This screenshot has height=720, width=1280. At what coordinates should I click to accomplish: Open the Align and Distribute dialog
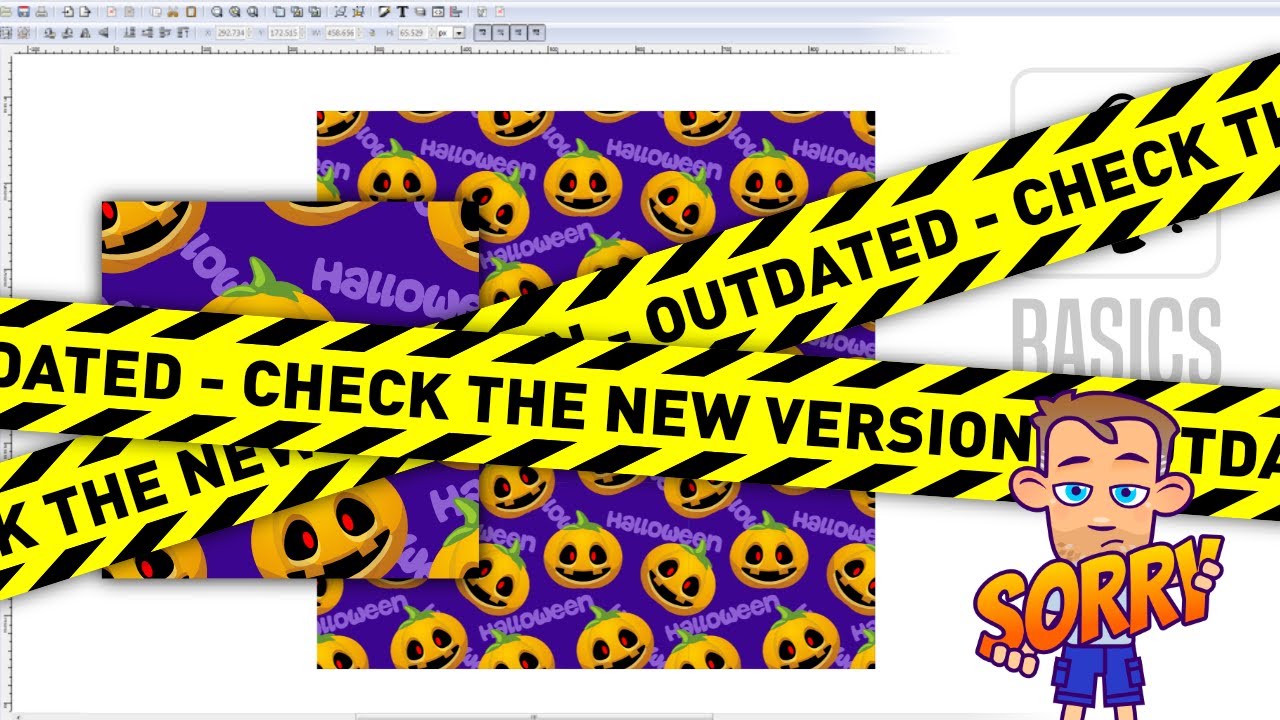click(456, 12)
